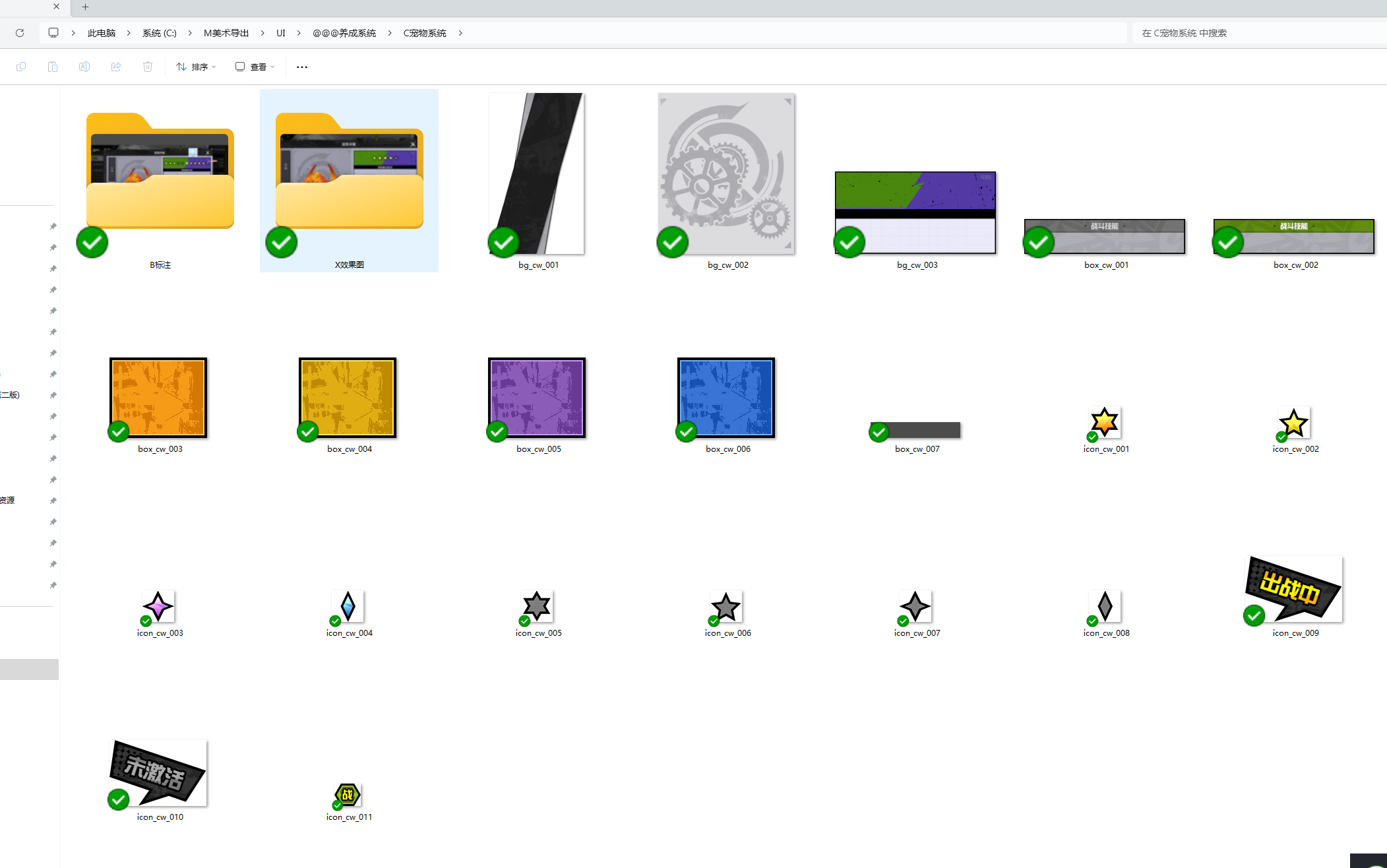This screenshot has width=1387, height=868.
Task: Open the three-dots more options menu
Action: 302,67
